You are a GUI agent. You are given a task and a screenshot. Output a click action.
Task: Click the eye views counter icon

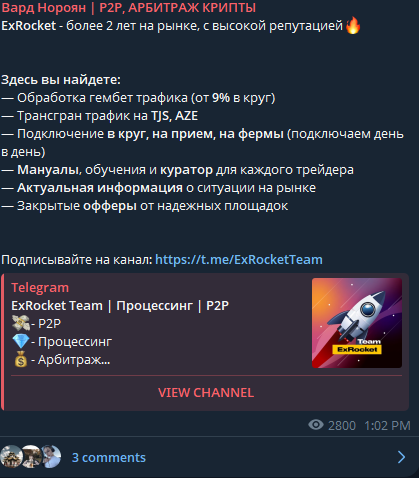click(316, 425)
